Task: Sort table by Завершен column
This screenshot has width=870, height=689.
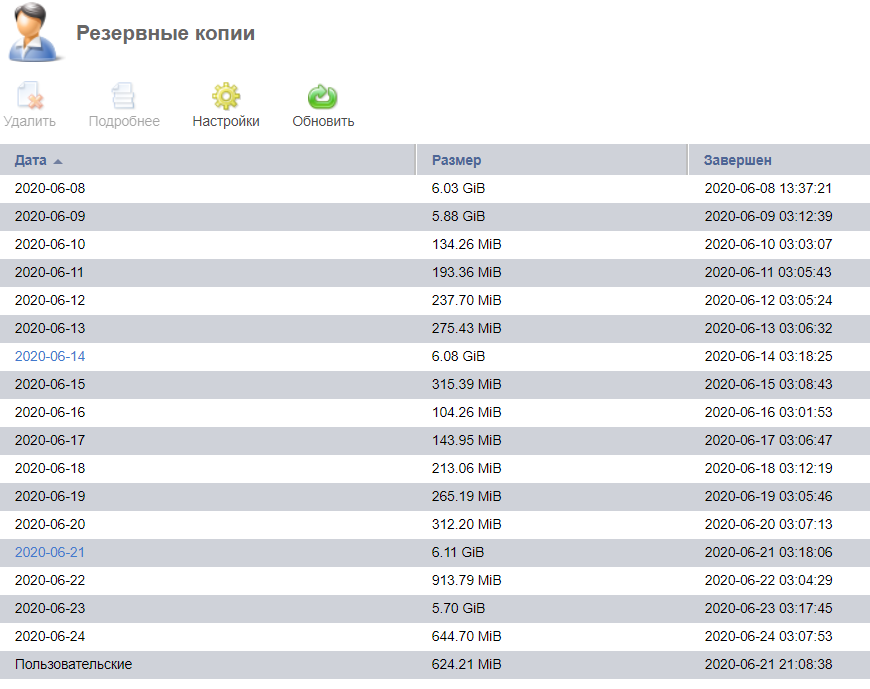Action: (737, 160)
